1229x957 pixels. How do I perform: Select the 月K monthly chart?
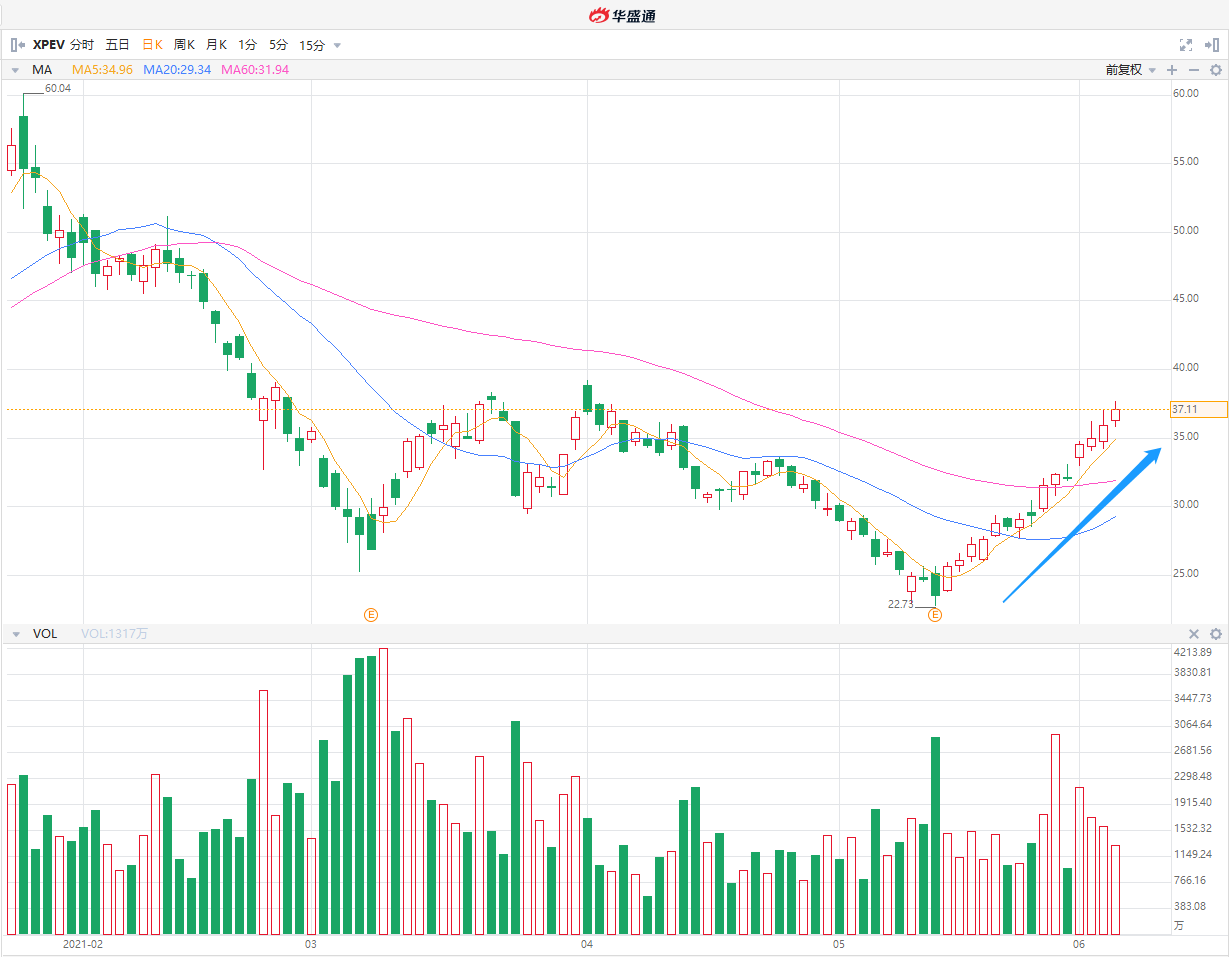pos(216,45)
